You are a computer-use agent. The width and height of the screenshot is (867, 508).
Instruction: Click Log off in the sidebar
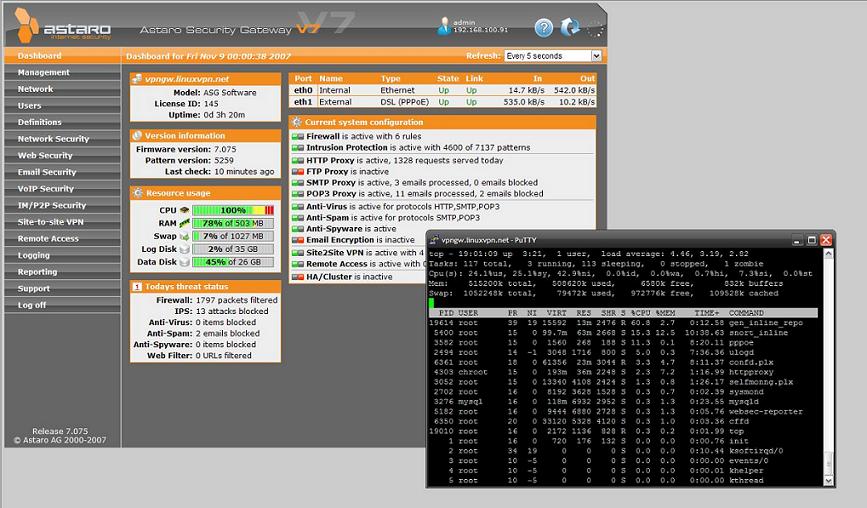[62, 305]
